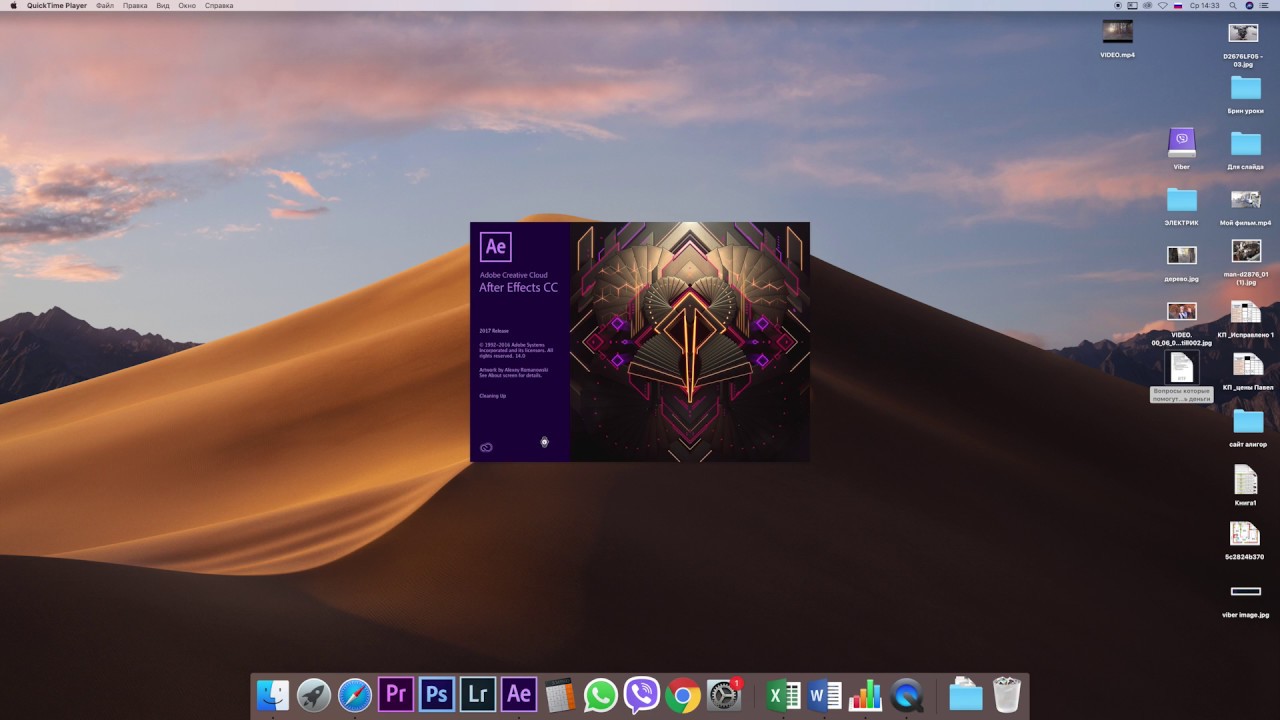Select Книга1 spreadsheet file
The image size is (1280, 720).
tap(1245, 479)
